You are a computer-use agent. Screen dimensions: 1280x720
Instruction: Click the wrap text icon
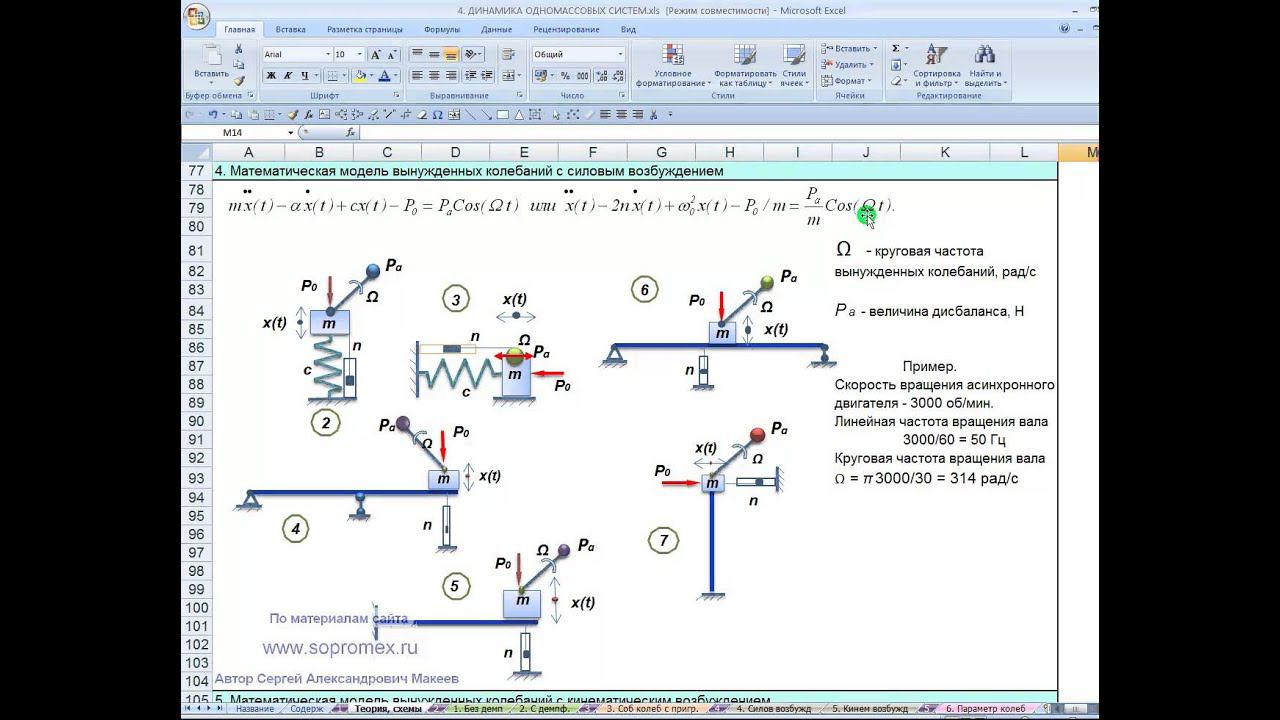(509, 54)
